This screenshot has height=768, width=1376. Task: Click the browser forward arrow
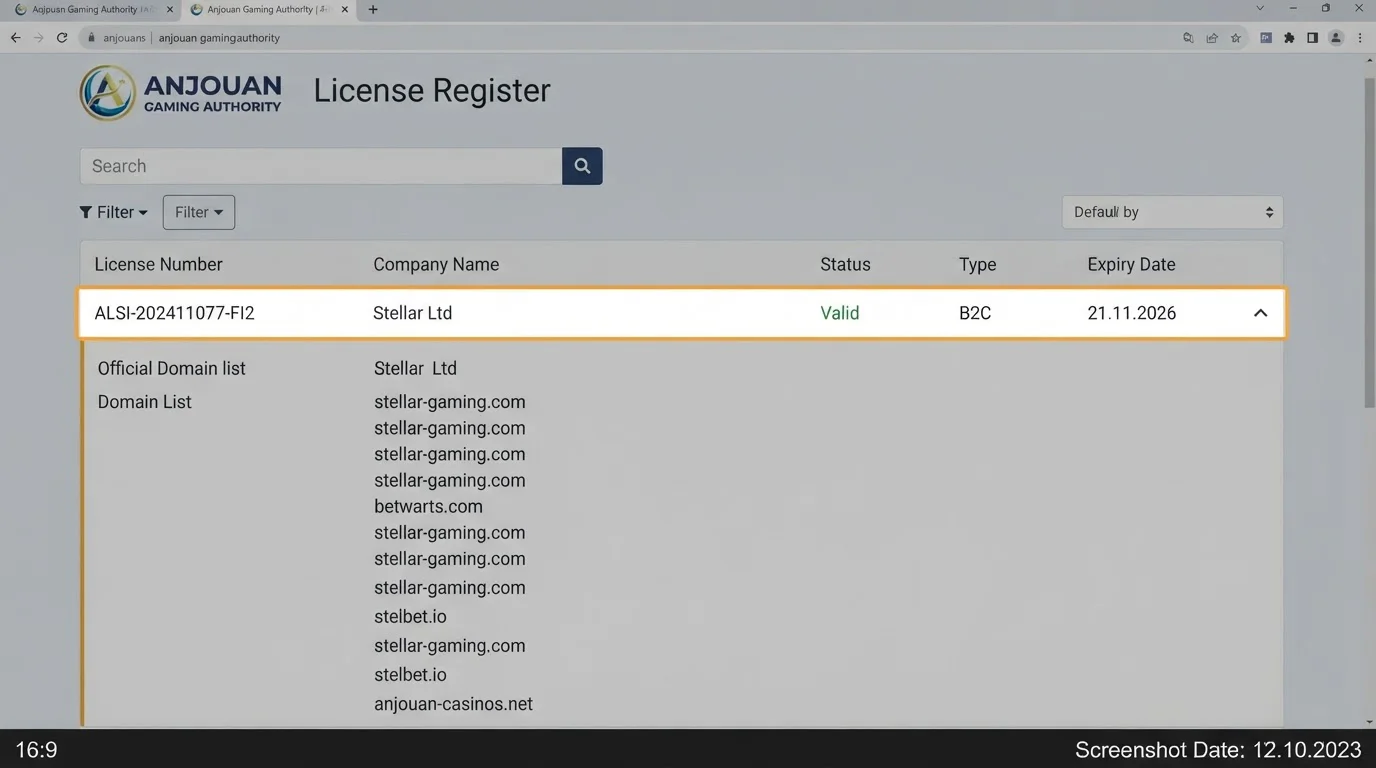(38, 38)
